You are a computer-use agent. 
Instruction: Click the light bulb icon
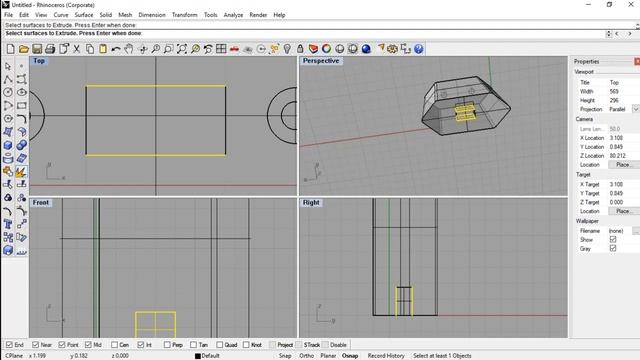[287, 49]
